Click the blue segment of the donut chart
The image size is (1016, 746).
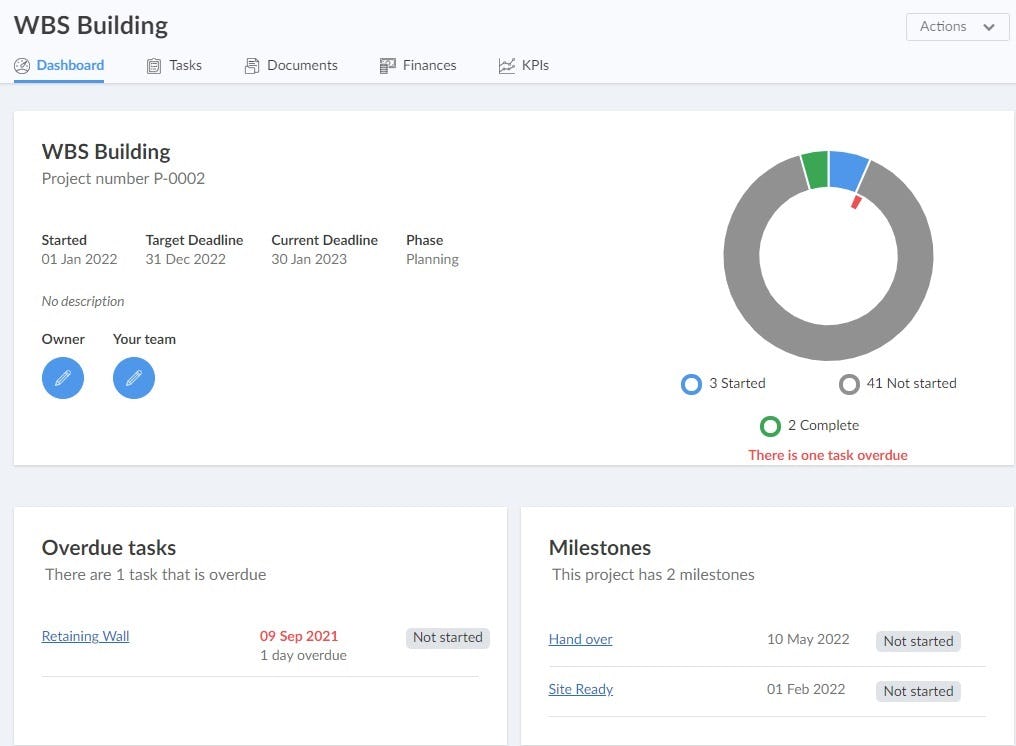[847, 171]
